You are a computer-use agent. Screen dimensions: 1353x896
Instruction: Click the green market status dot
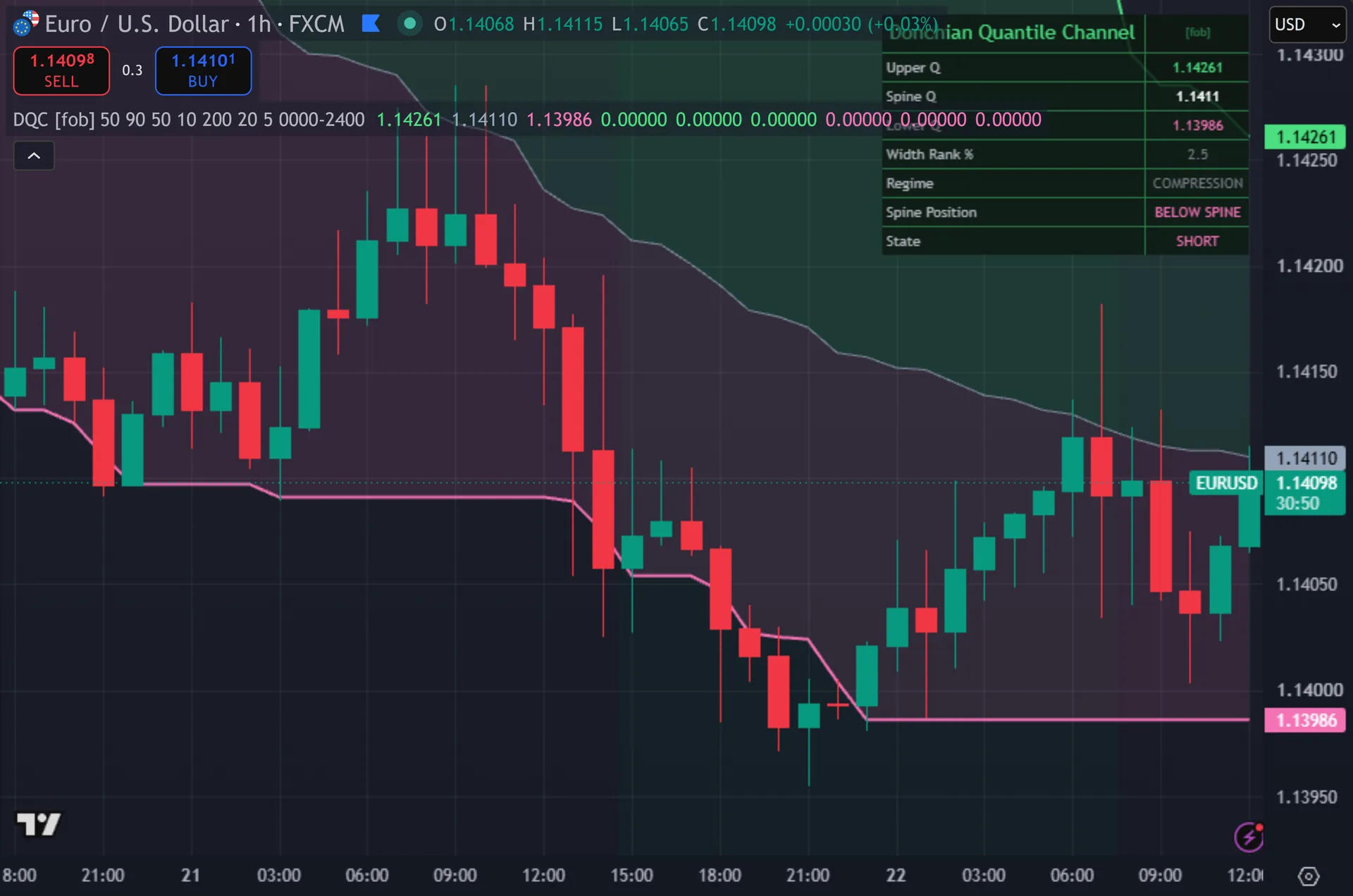click(x=409, y=24)
